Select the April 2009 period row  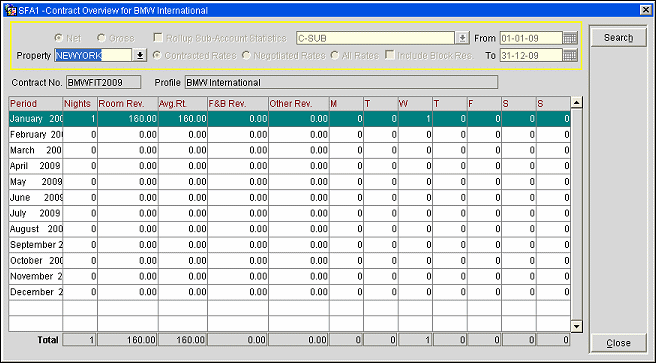point(289,166)
